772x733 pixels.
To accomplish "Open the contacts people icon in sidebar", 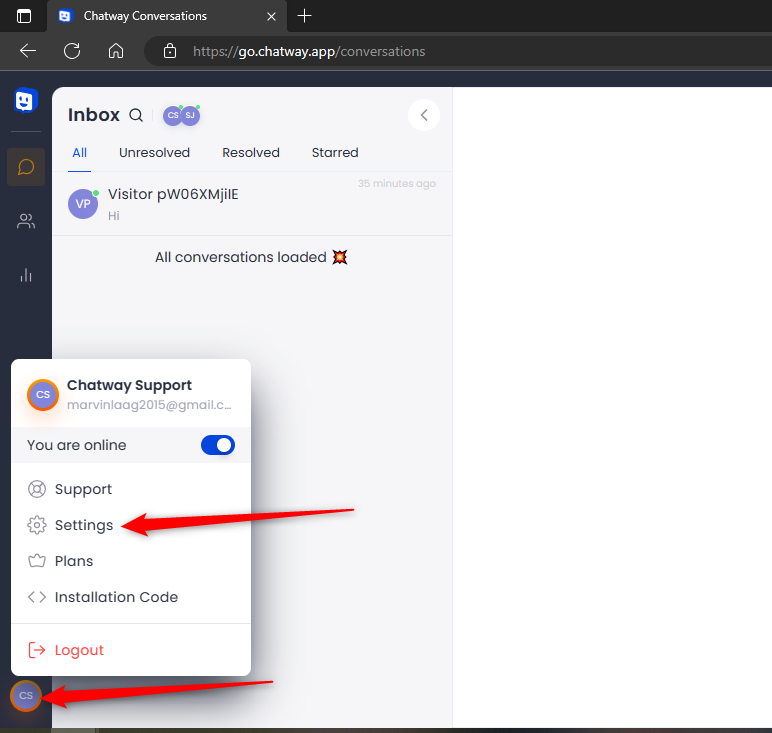I will point(26,221).
